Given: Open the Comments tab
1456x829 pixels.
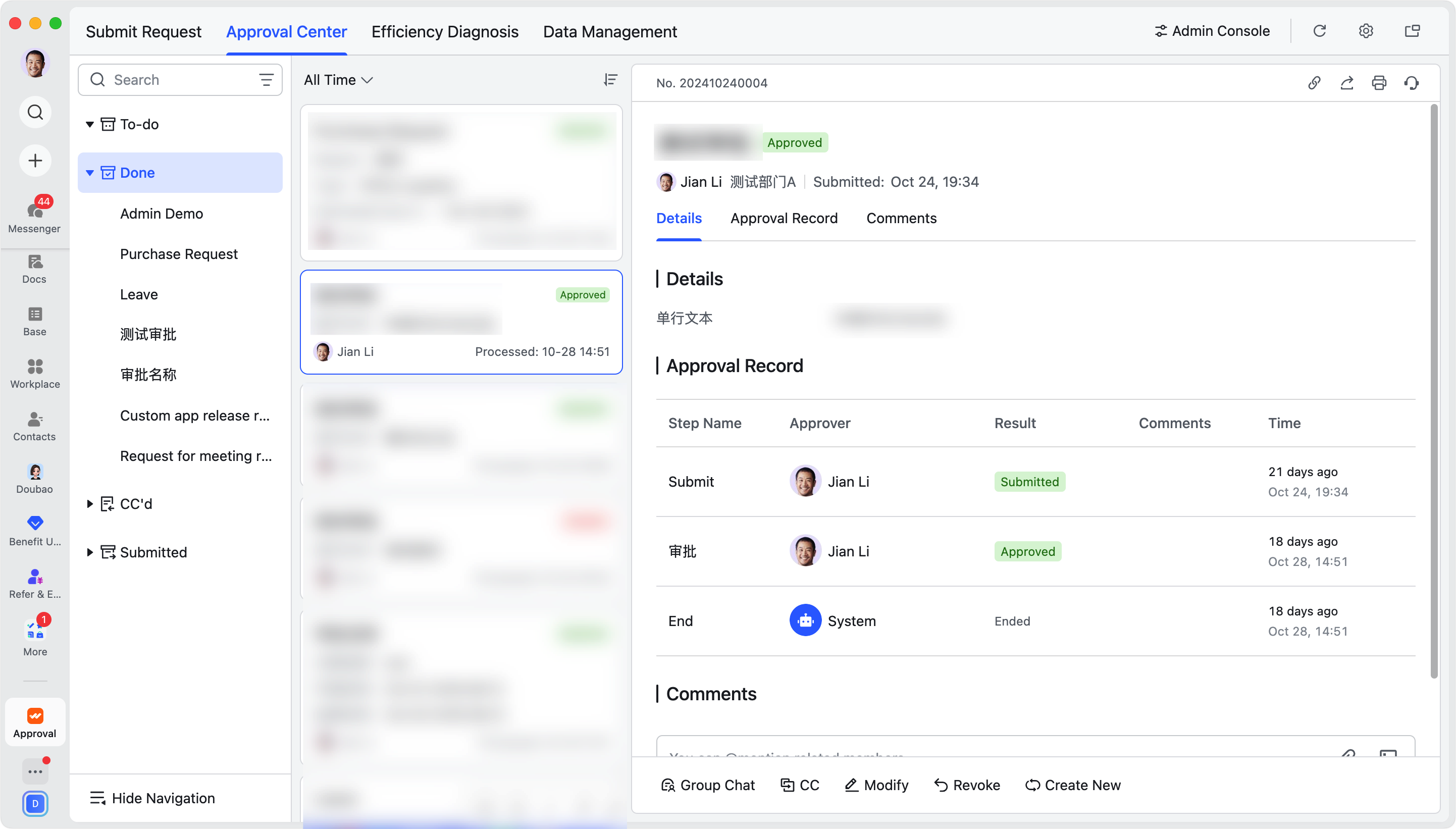Looking at the screenshot, I should [901, 218].
